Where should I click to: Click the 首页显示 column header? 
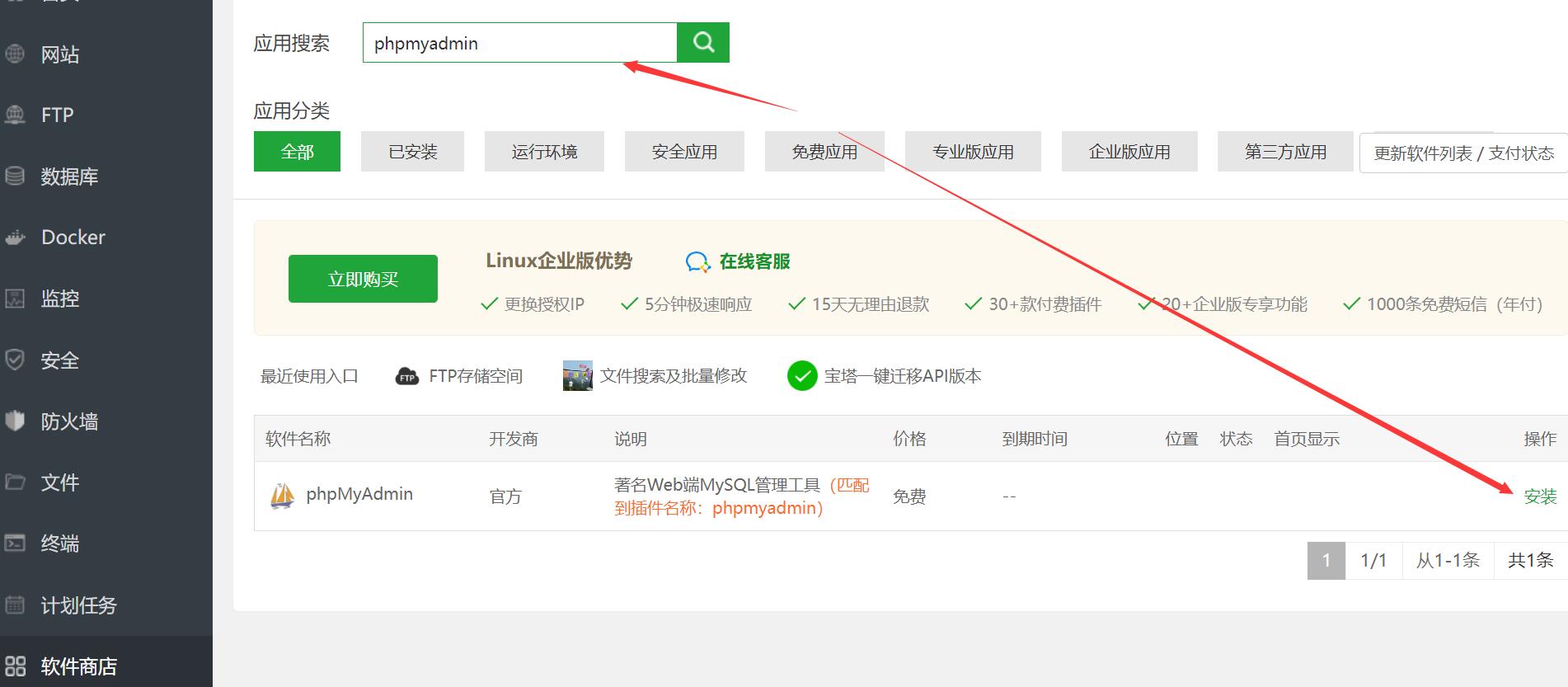1307,439
